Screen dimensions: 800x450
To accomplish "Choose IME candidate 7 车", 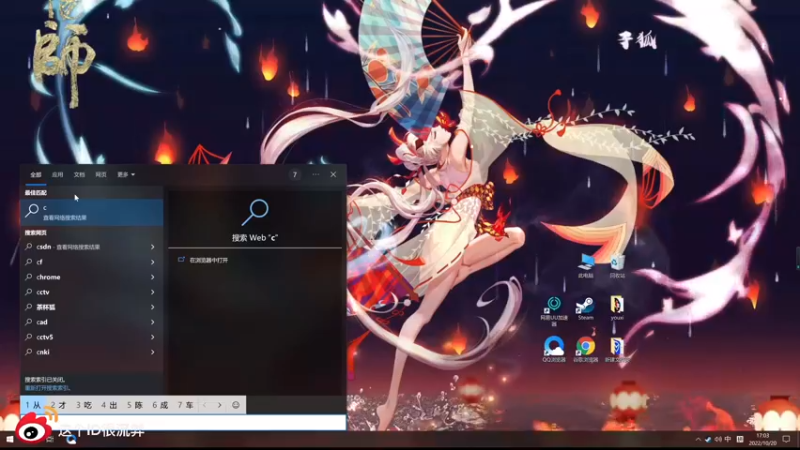I will (x=185, y=405).
